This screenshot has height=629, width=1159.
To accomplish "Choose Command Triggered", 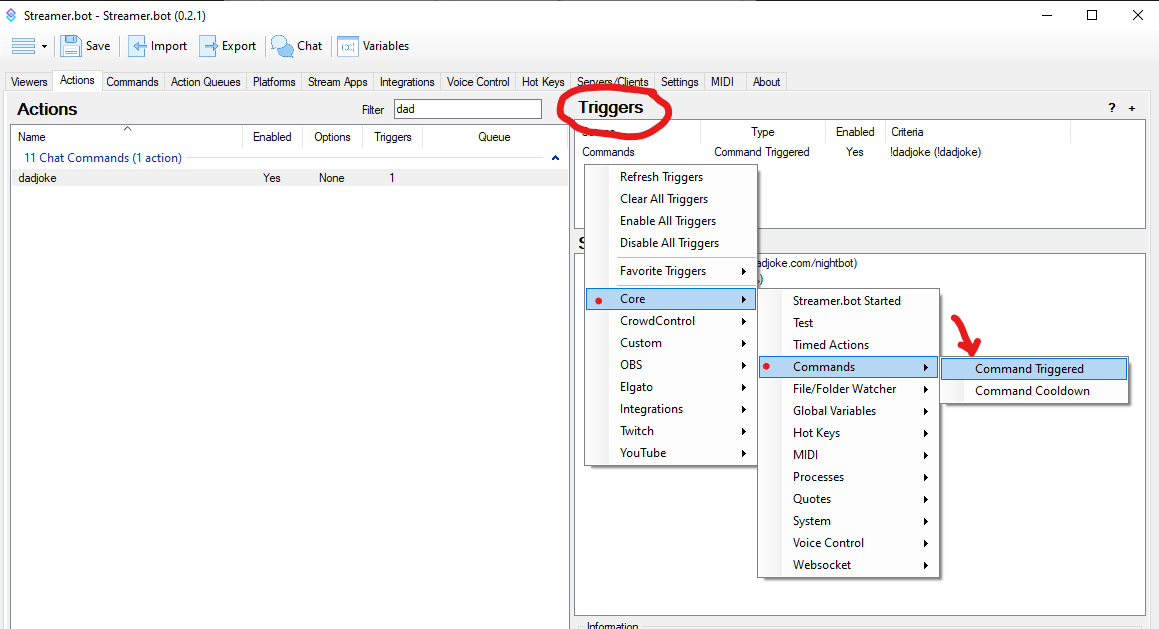I will (x=1034, y=369).
